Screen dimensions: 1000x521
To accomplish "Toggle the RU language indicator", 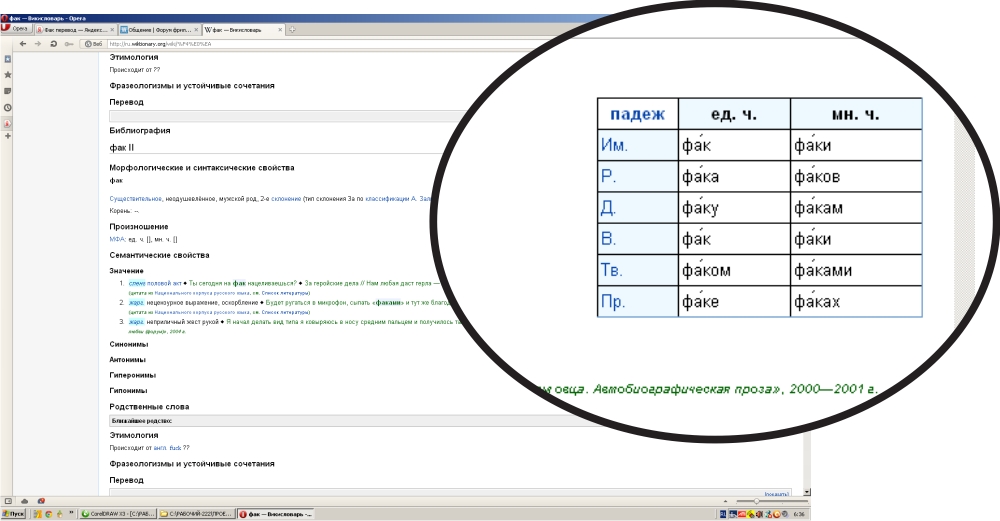I will point(723,514).
